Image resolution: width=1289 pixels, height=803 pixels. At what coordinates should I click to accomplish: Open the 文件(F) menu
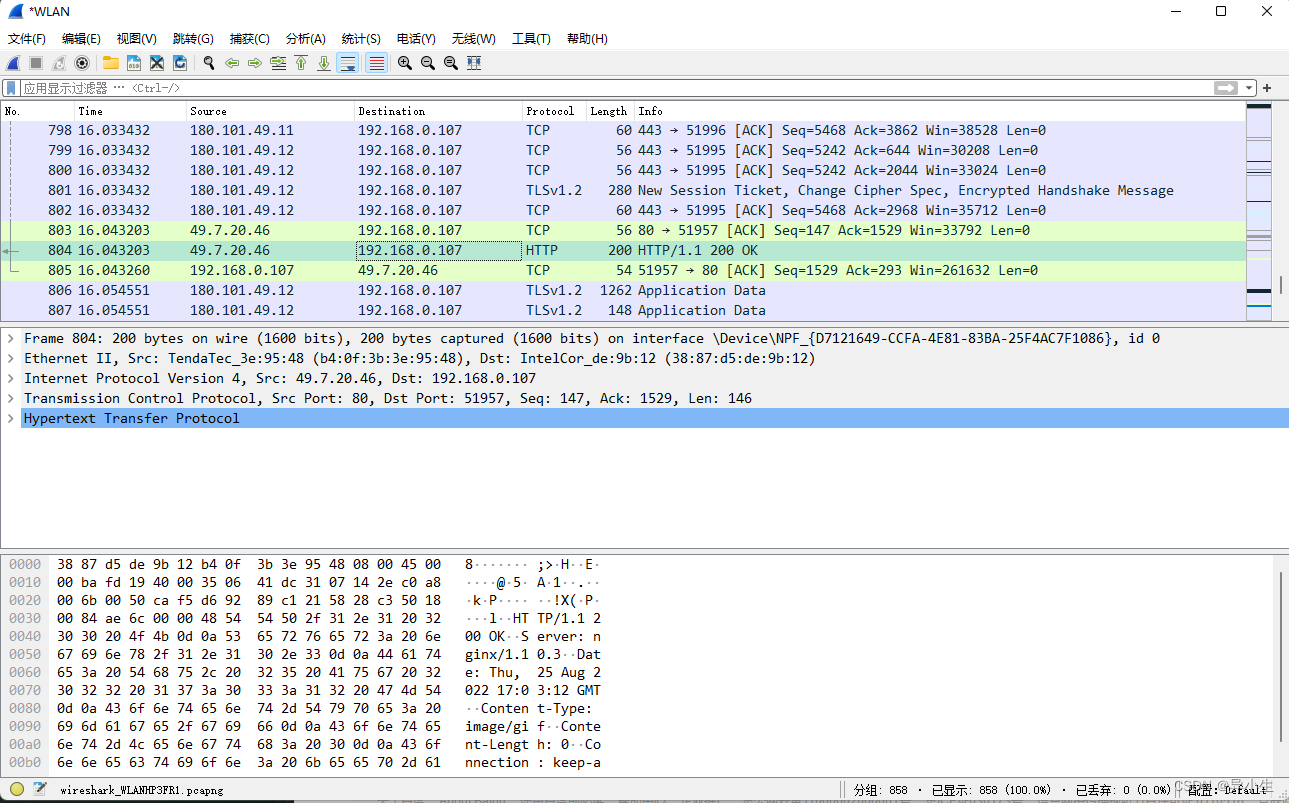point(27,39)
